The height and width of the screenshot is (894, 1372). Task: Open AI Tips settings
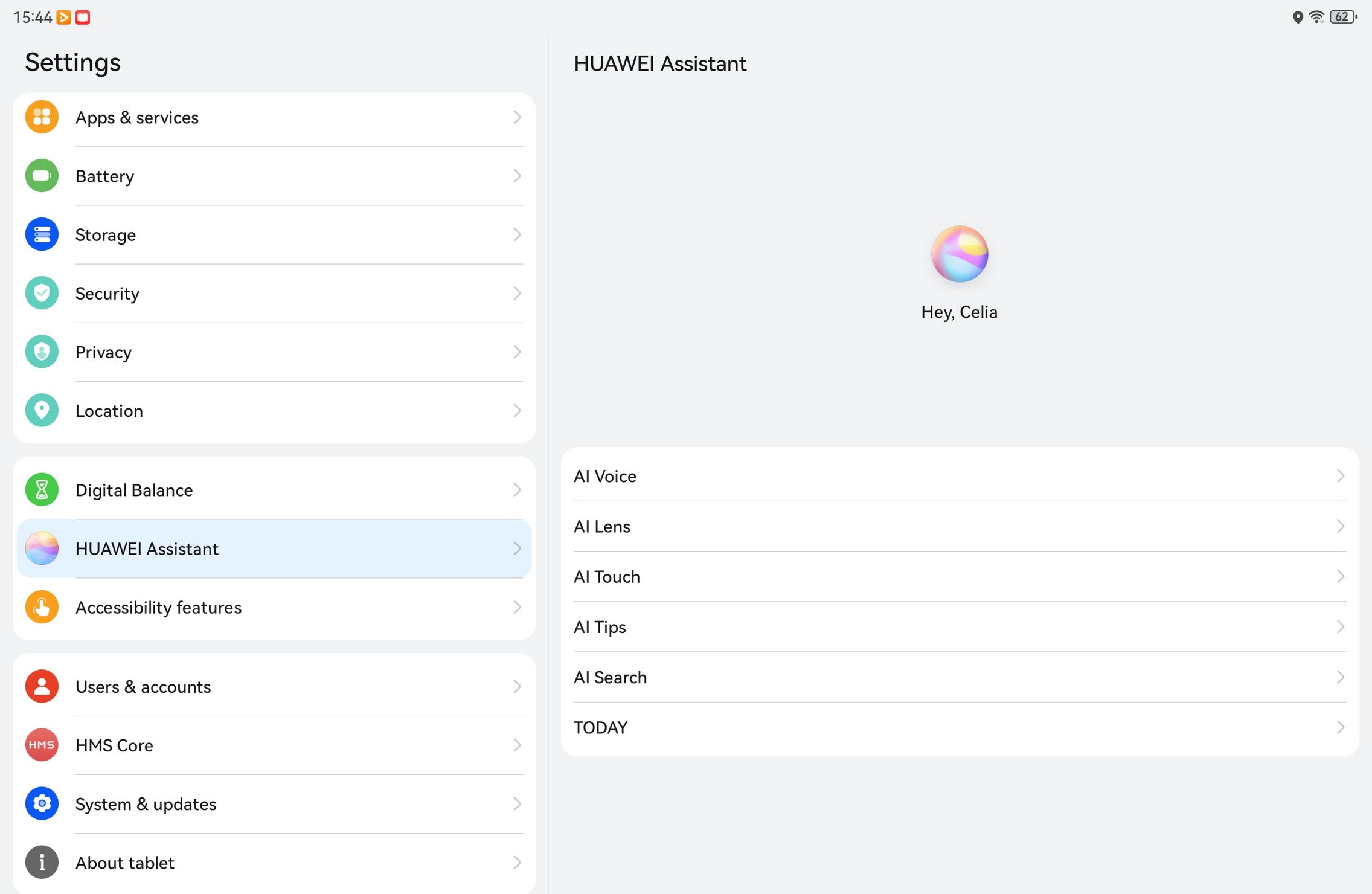tap(960, 626)
